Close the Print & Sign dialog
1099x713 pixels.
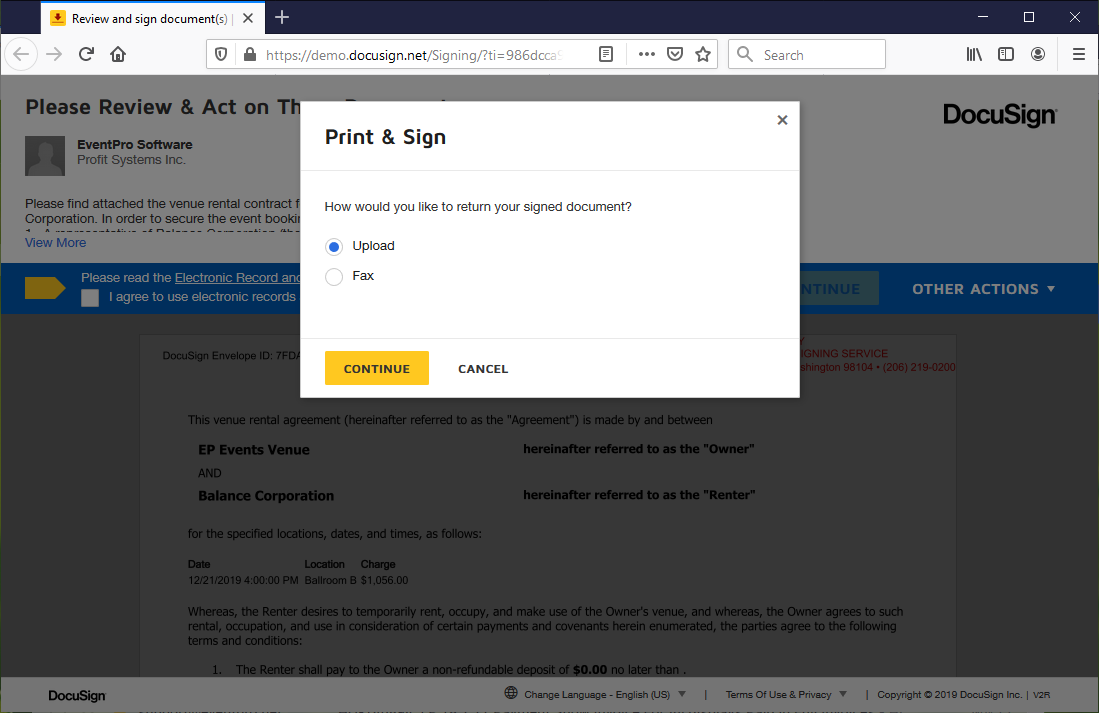click(782, 120)
